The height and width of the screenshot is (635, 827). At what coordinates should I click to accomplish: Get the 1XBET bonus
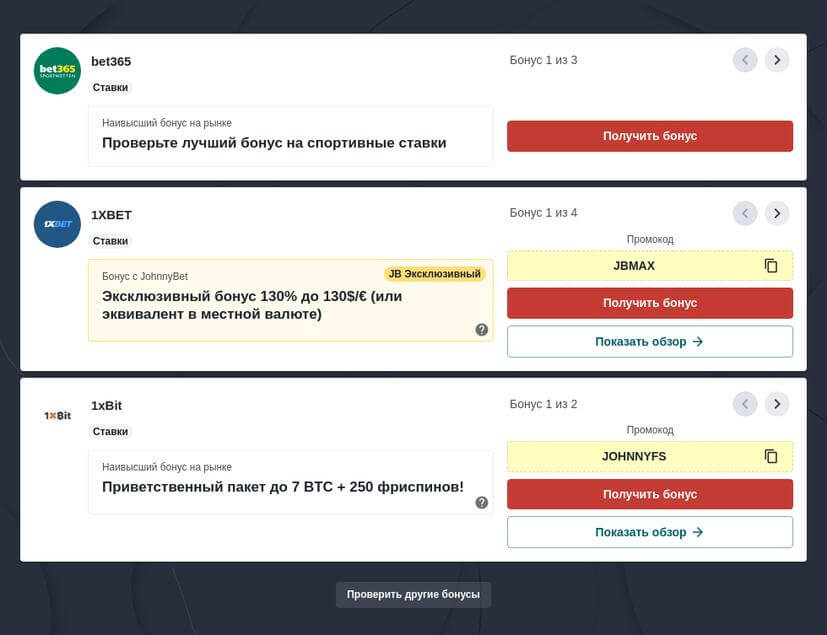[650, 303]
